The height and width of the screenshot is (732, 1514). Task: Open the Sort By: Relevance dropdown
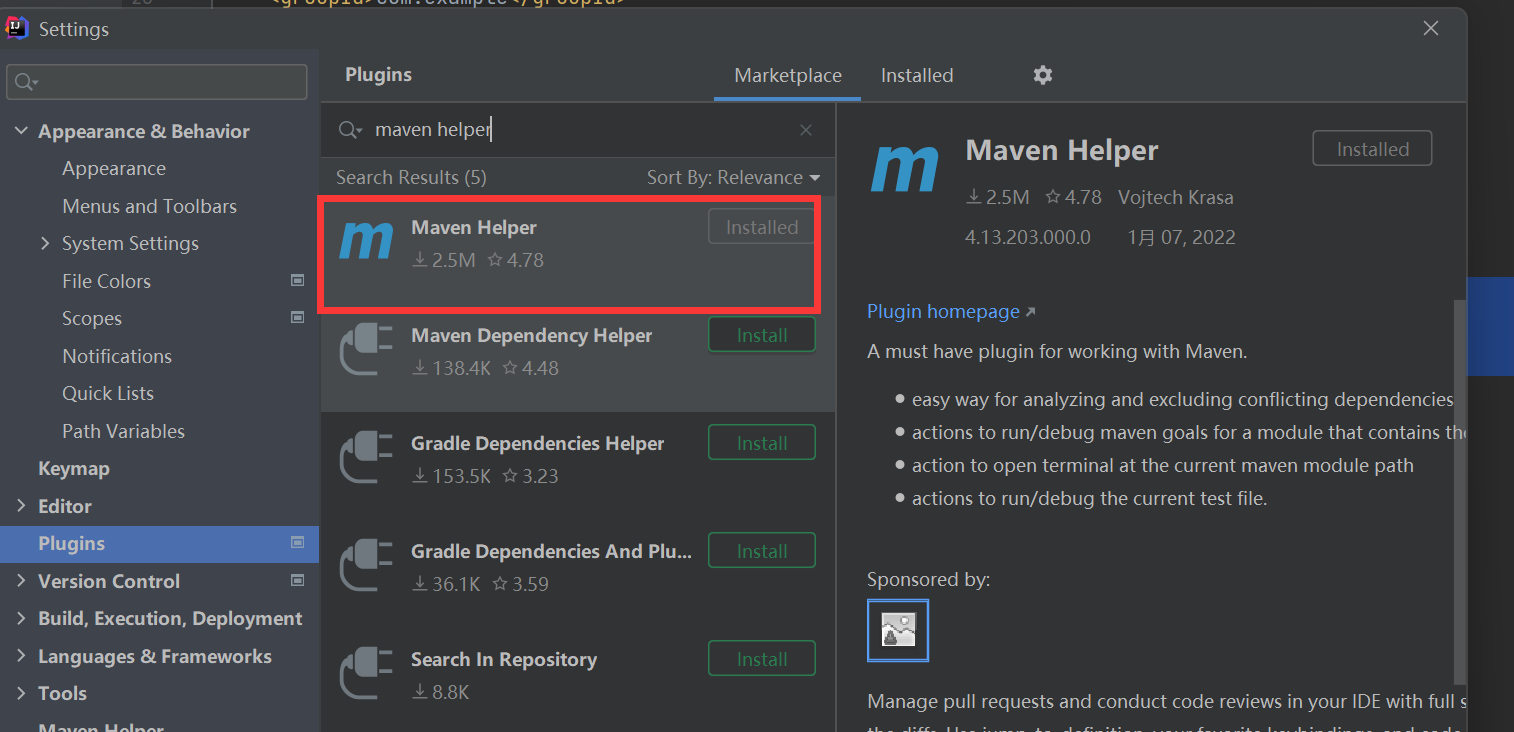pos(733,177)
